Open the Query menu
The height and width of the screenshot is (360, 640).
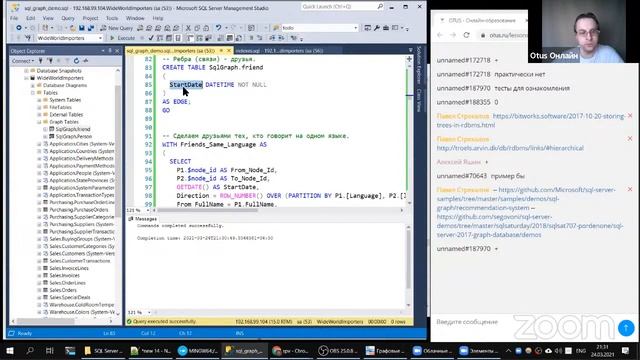click(68, 18)
